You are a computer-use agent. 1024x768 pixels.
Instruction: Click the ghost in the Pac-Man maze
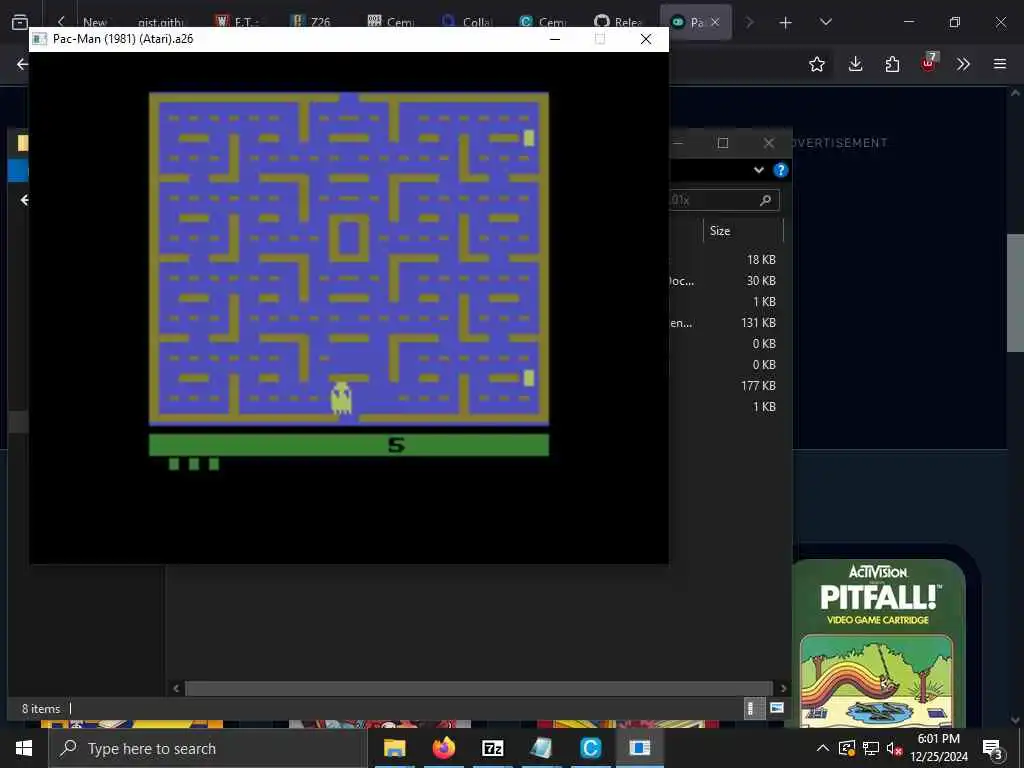[341, 398]
